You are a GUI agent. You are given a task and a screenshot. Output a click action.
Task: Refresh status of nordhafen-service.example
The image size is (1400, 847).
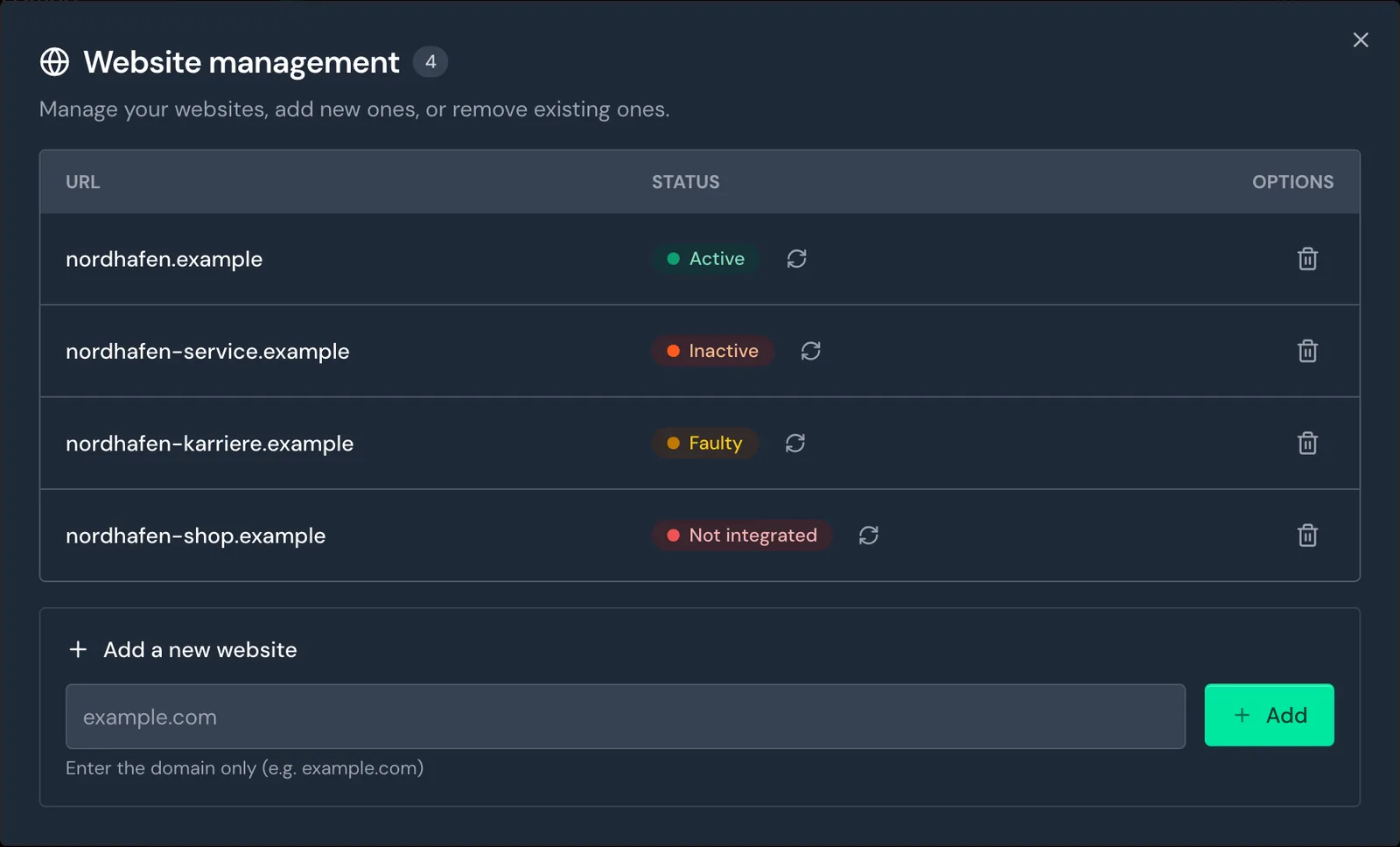tap(811, 351)
